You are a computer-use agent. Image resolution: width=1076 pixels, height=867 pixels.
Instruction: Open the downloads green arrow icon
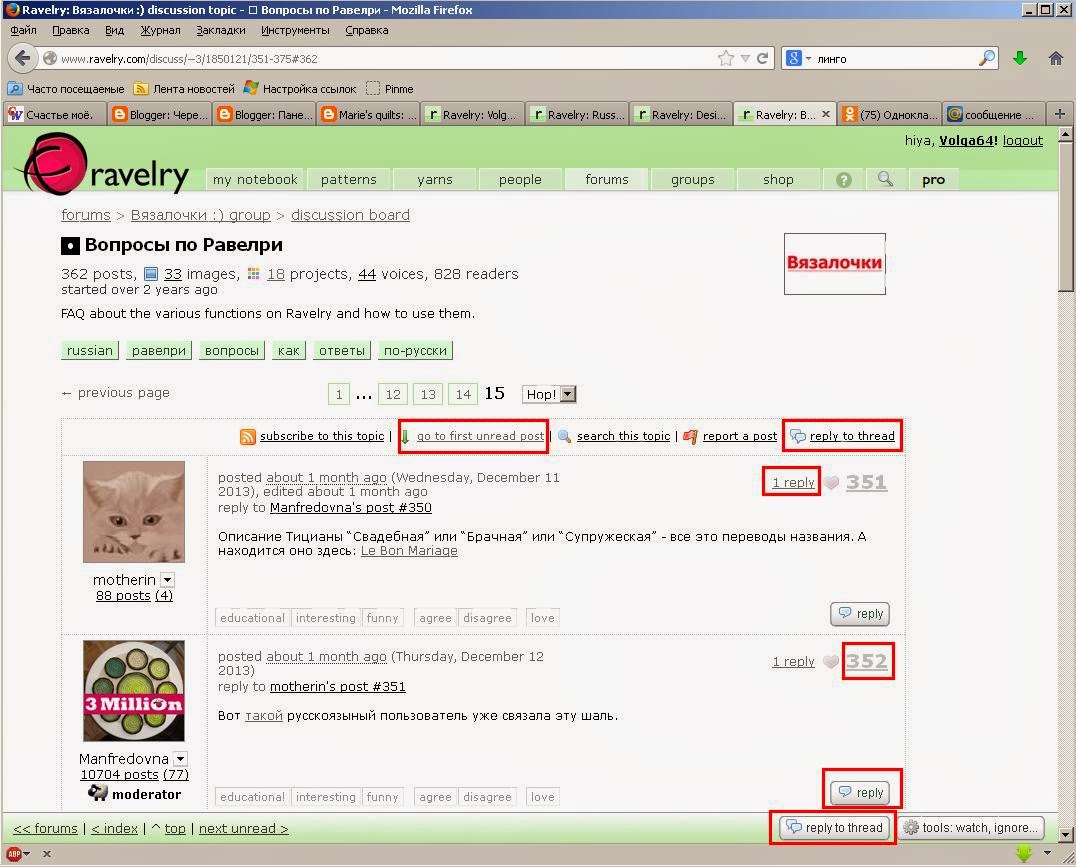pyautogui.click(x=1020, y=58)
